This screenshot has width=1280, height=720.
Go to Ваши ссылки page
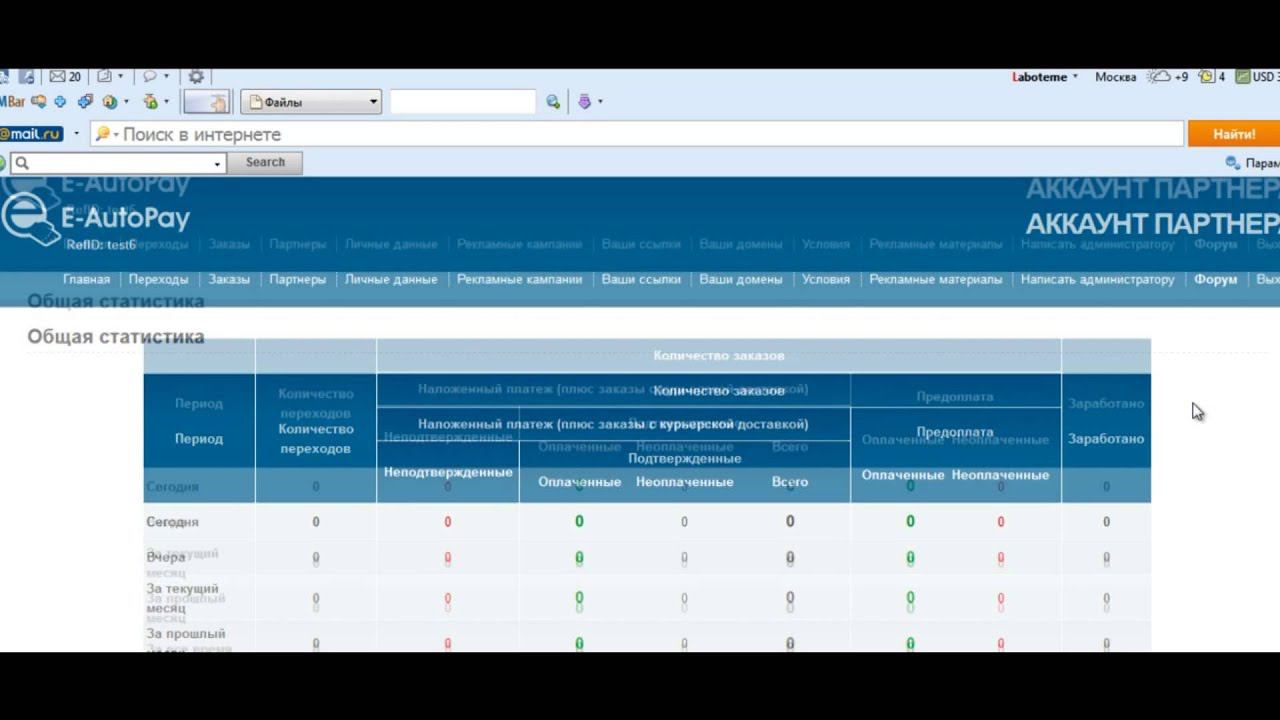[641, 279]
